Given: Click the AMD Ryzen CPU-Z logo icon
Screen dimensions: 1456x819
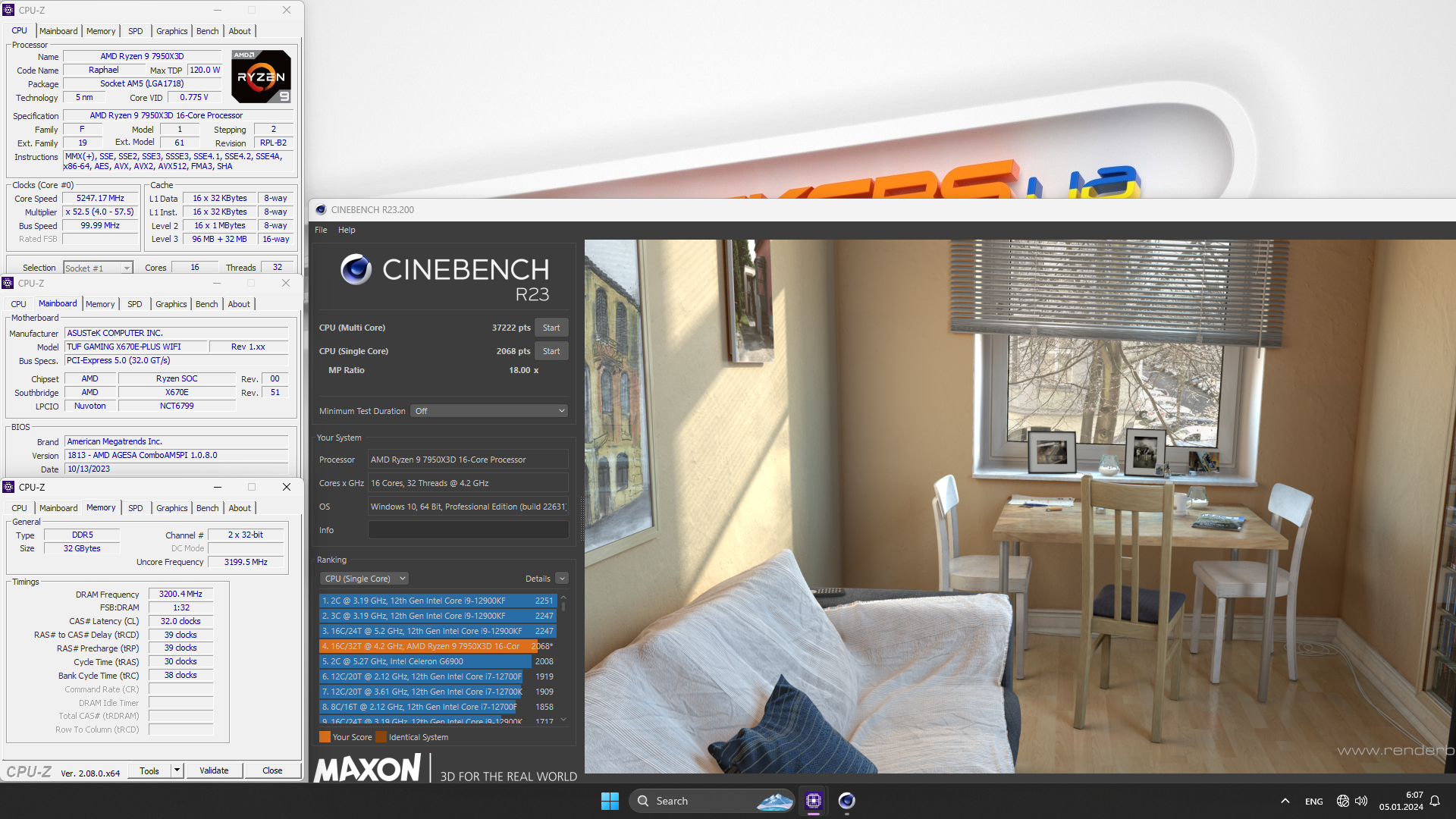Looking at the screenshot, I should [262, 78].
